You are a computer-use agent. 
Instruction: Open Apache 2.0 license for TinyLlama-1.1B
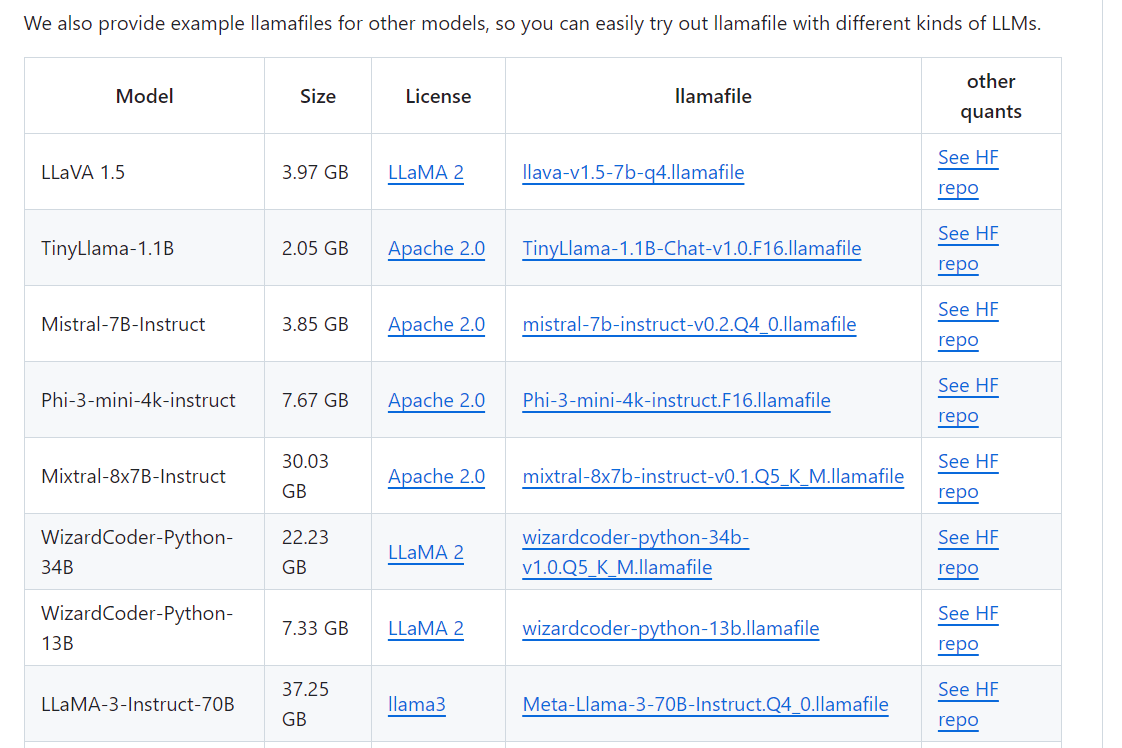point(436,248)
